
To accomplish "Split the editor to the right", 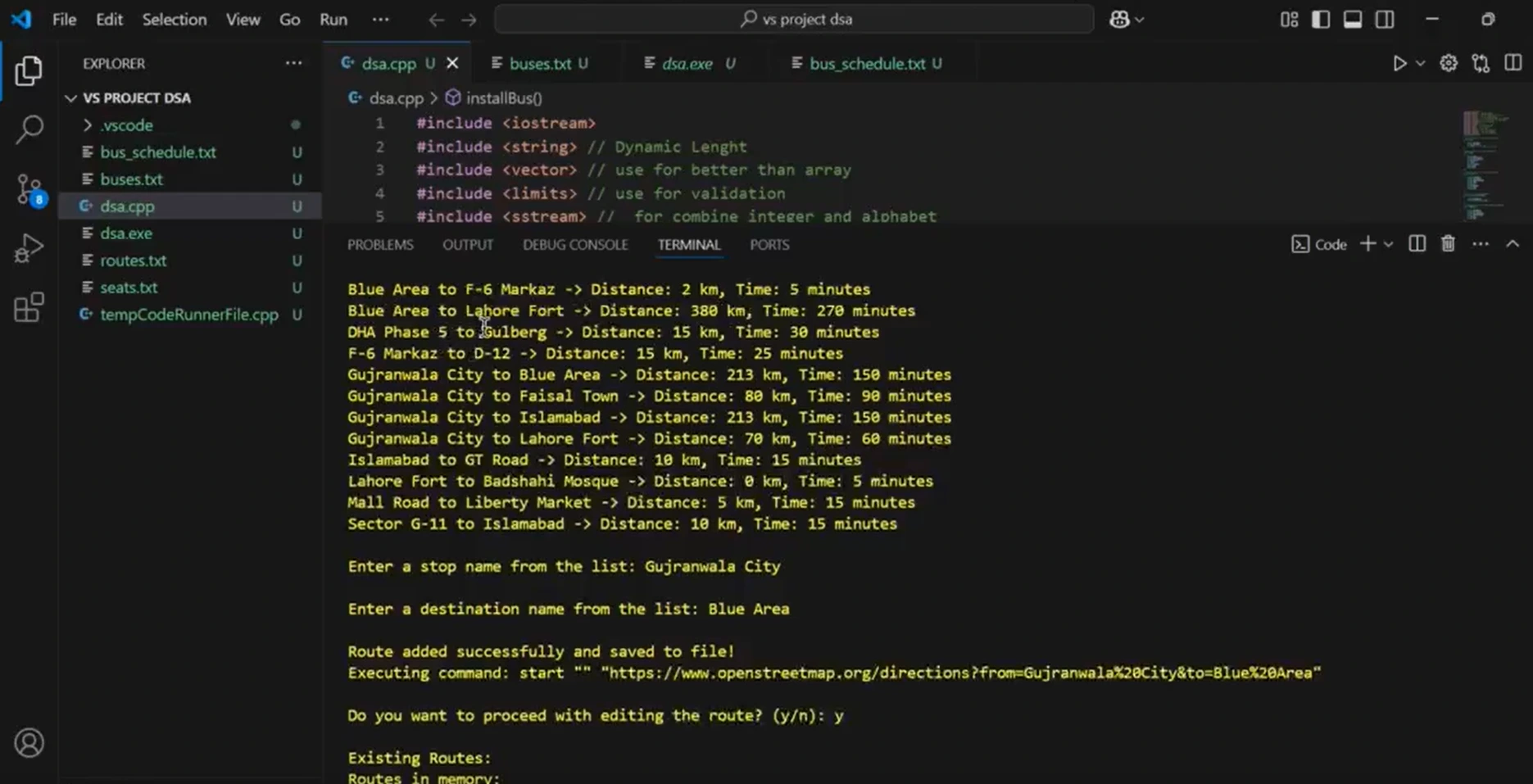I will coord(1513,63).
